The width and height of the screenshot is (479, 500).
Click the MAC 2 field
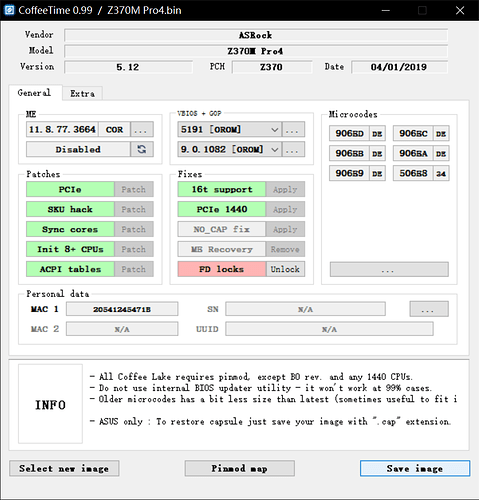122,329
